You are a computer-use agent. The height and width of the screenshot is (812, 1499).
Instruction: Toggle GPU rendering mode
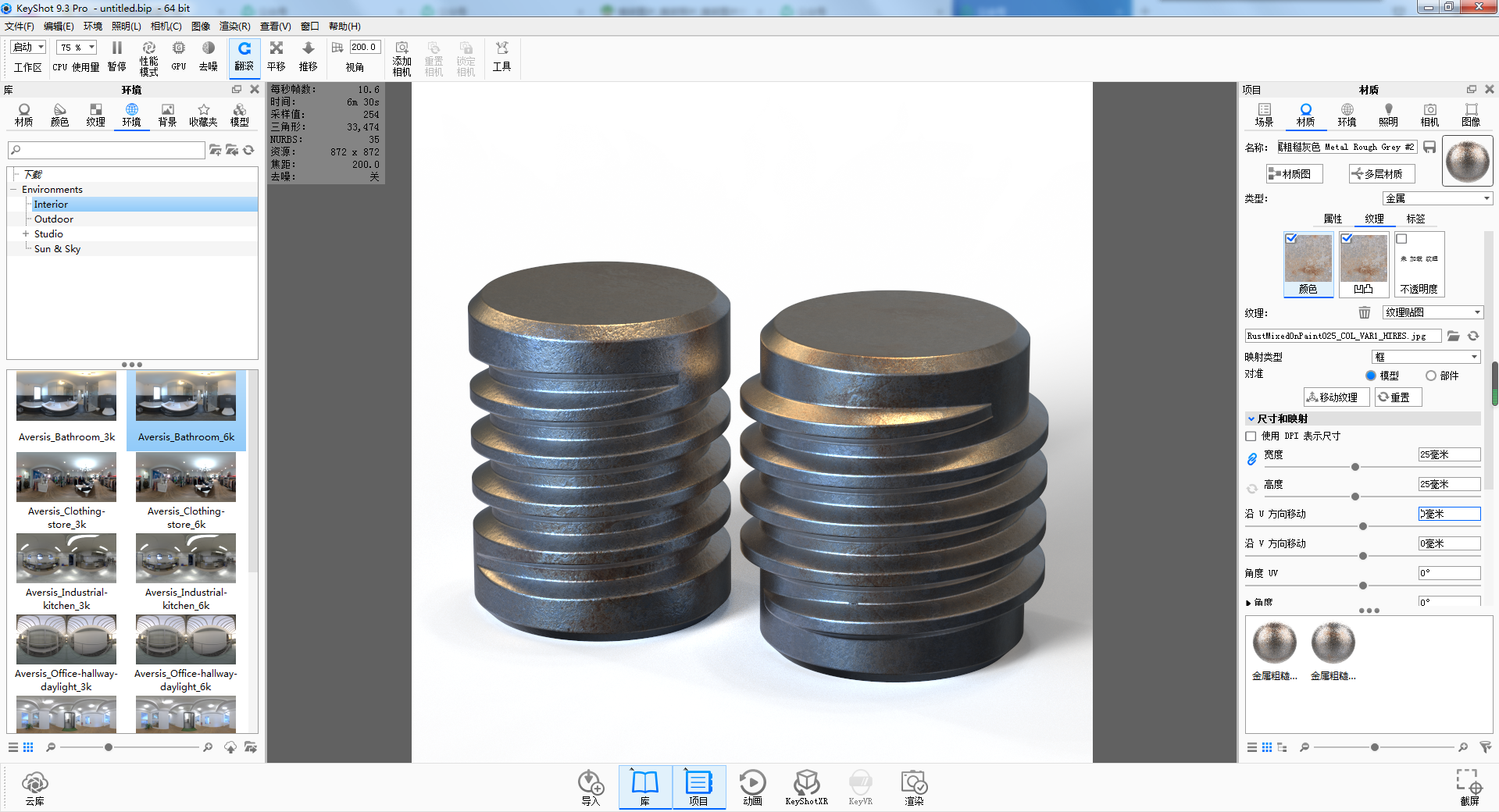179,57
